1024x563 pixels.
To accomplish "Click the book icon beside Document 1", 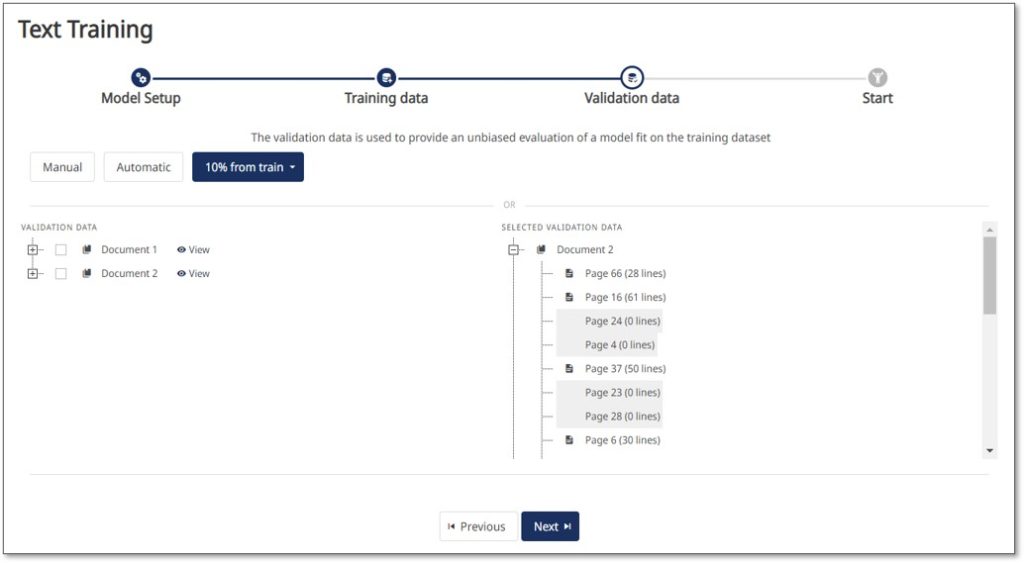I will tap(86, 249).
